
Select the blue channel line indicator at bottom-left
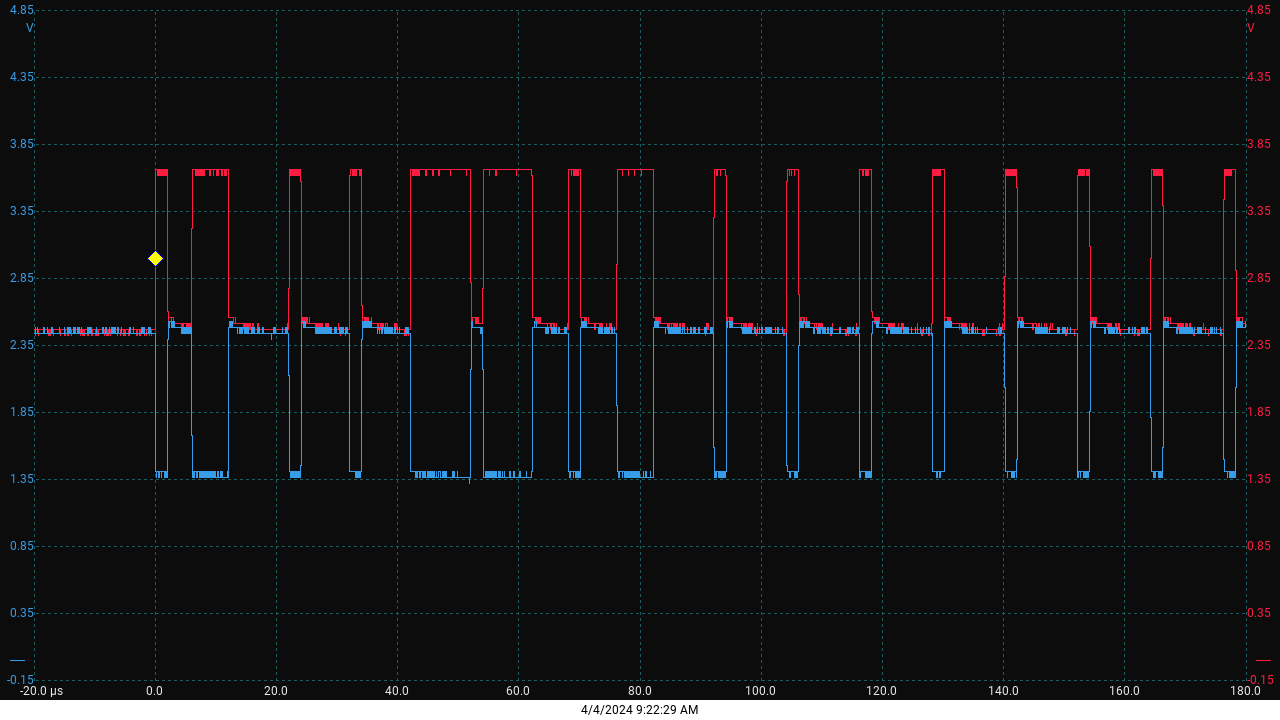point(17,660)
